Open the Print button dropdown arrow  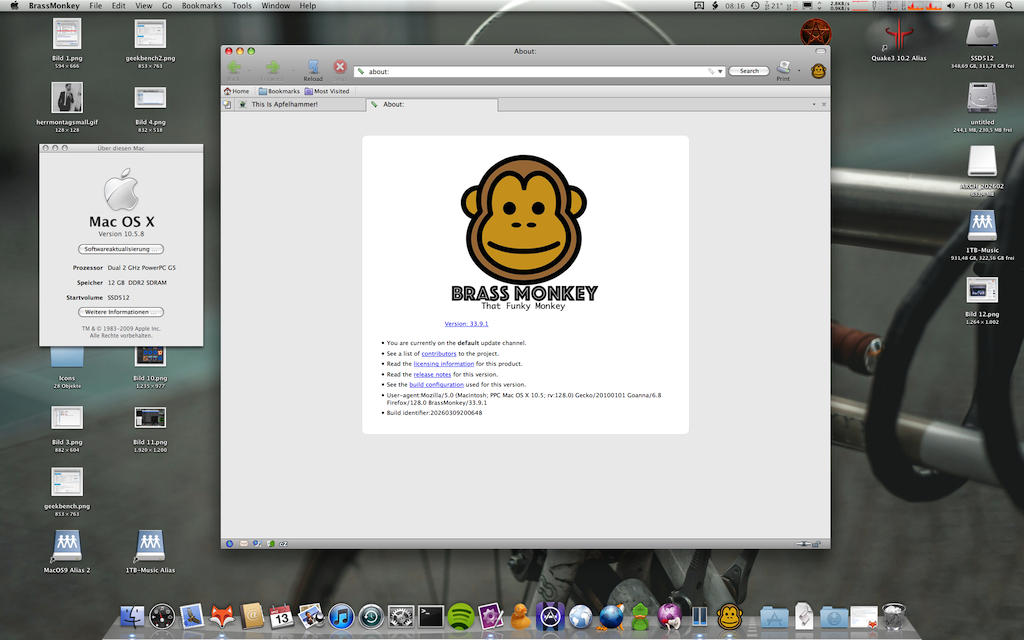799,72
